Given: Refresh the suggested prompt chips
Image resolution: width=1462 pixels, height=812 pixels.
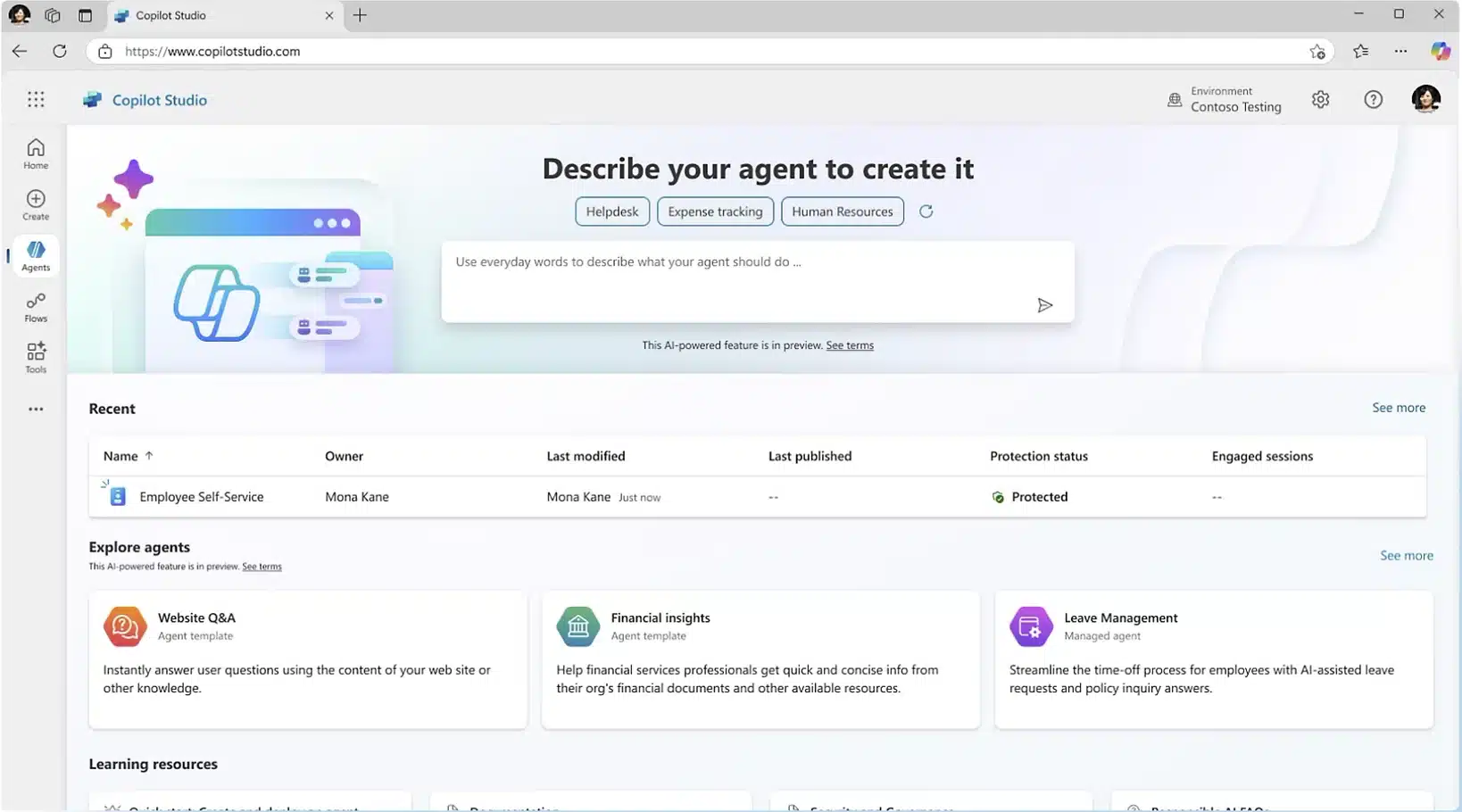Looking at the screenshot, I should tap(926, 211).
